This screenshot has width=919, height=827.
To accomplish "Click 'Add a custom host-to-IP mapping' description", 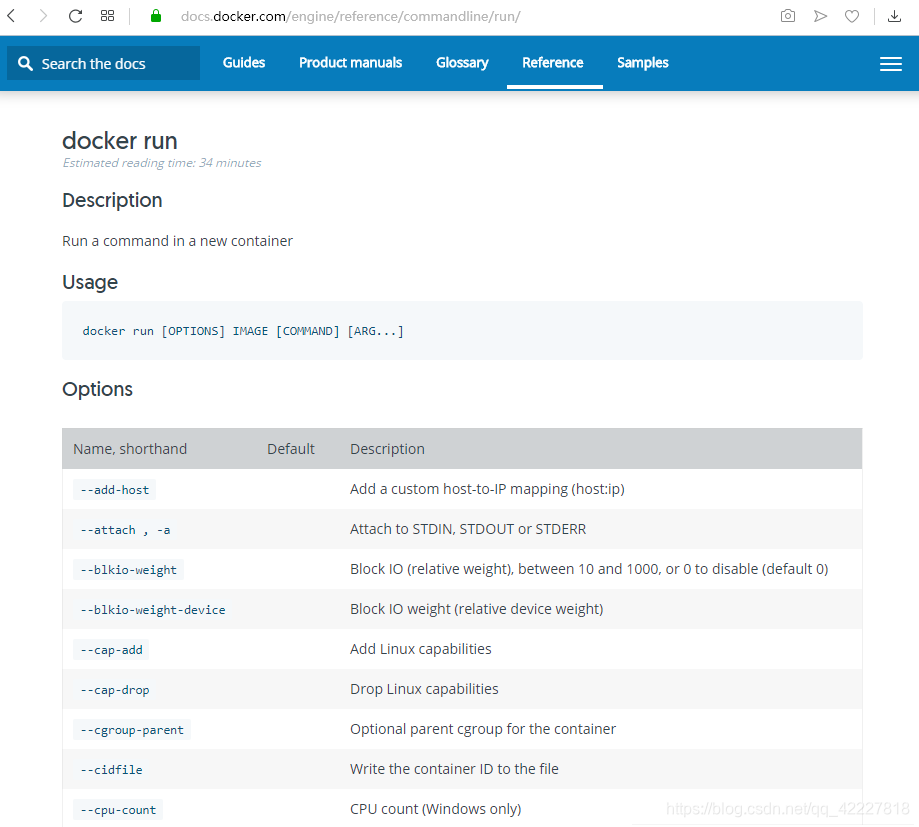I will click(487, 489).
